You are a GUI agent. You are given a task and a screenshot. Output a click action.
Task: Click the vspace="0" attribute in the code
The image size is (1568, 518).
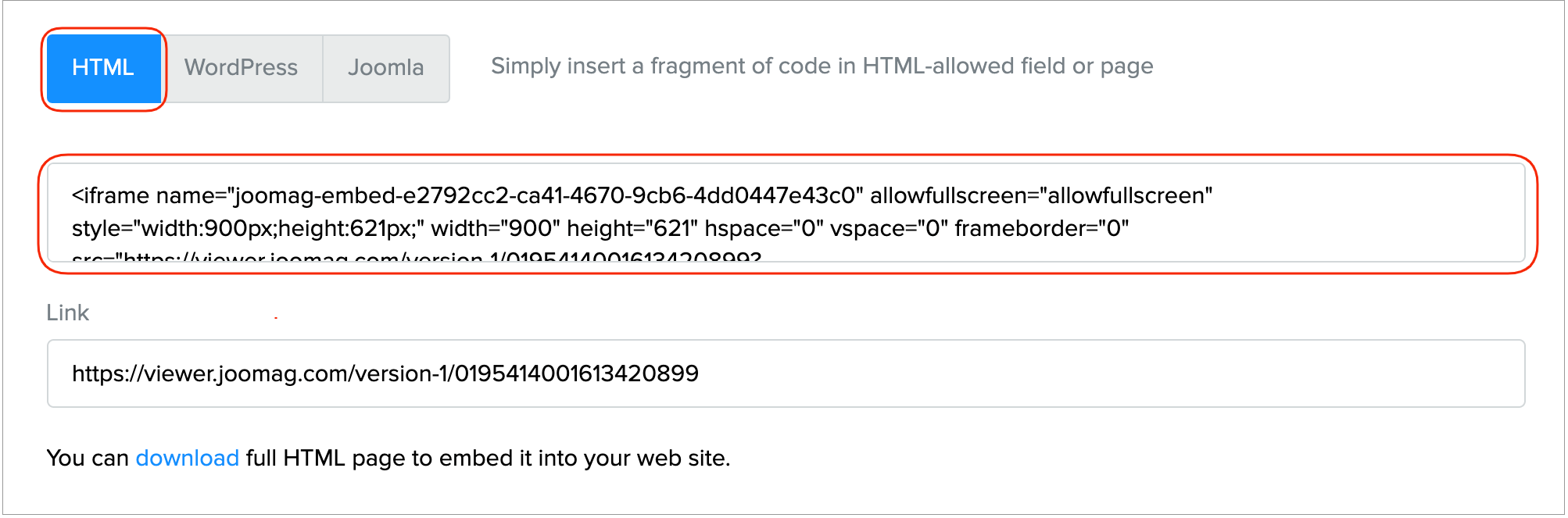click(888, 228)
